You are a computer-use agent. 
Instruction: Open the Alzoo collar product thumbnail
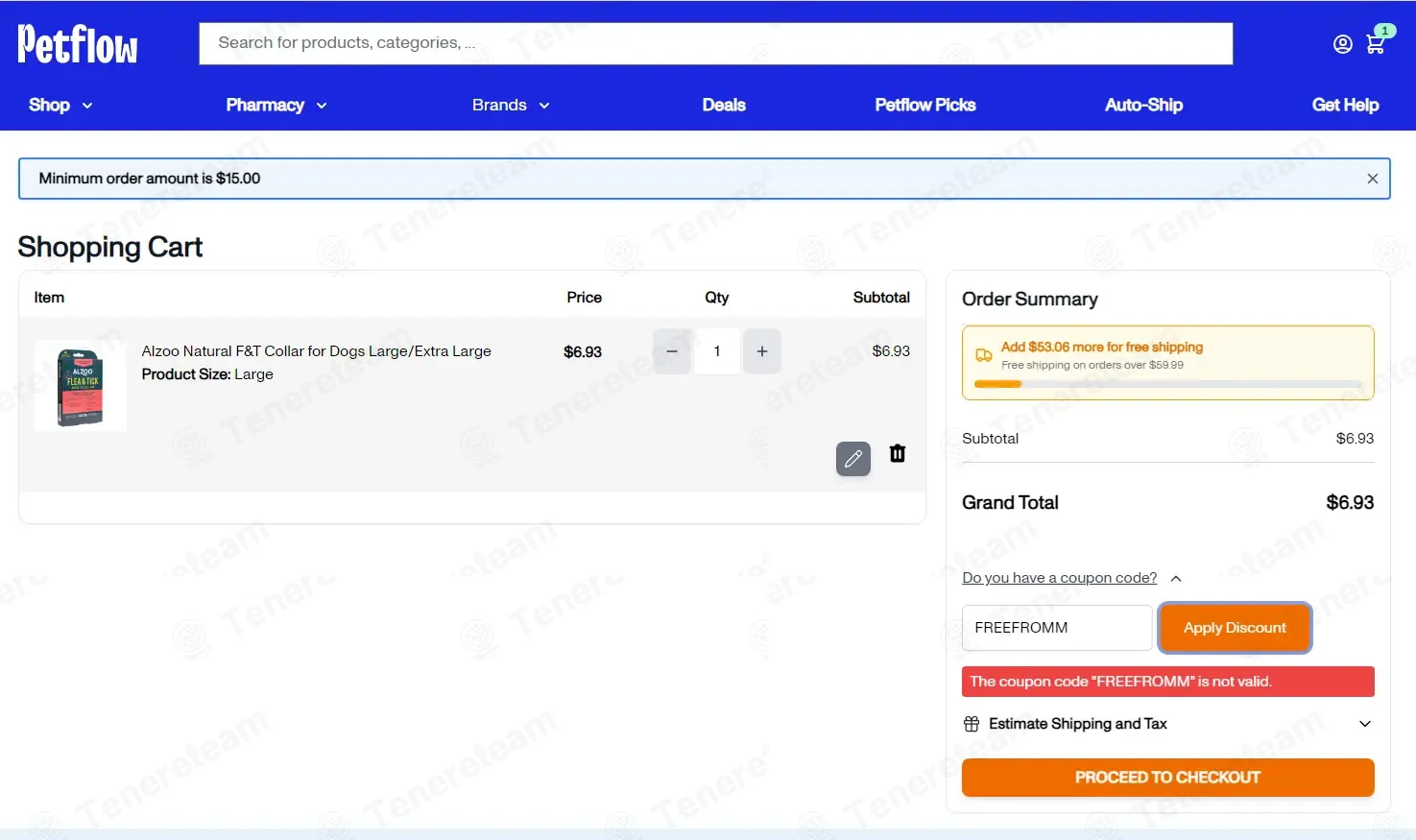click(81, 386)
